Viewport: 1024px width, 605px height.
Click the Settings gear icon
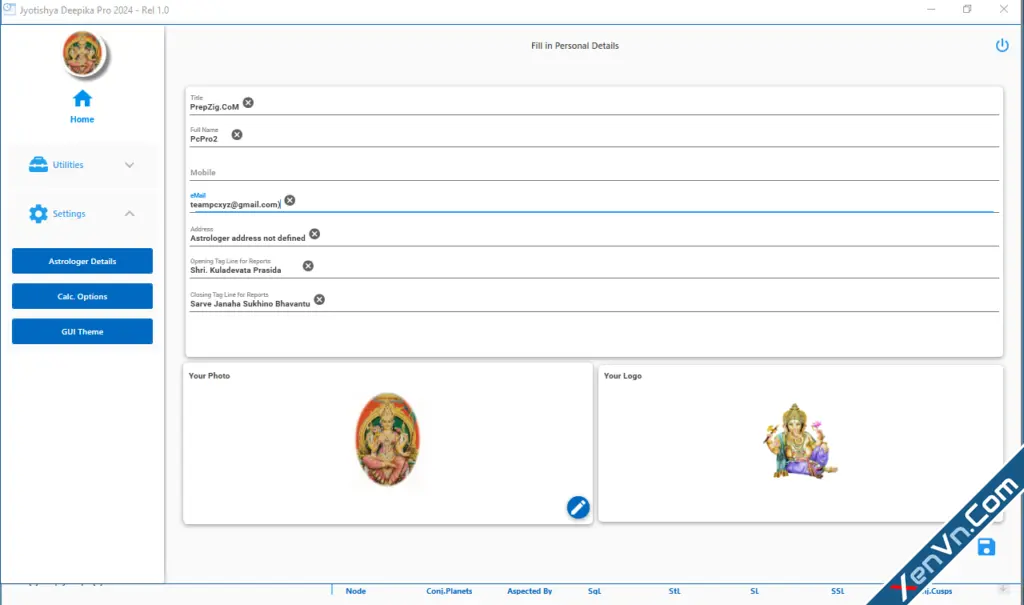(38, 214)
